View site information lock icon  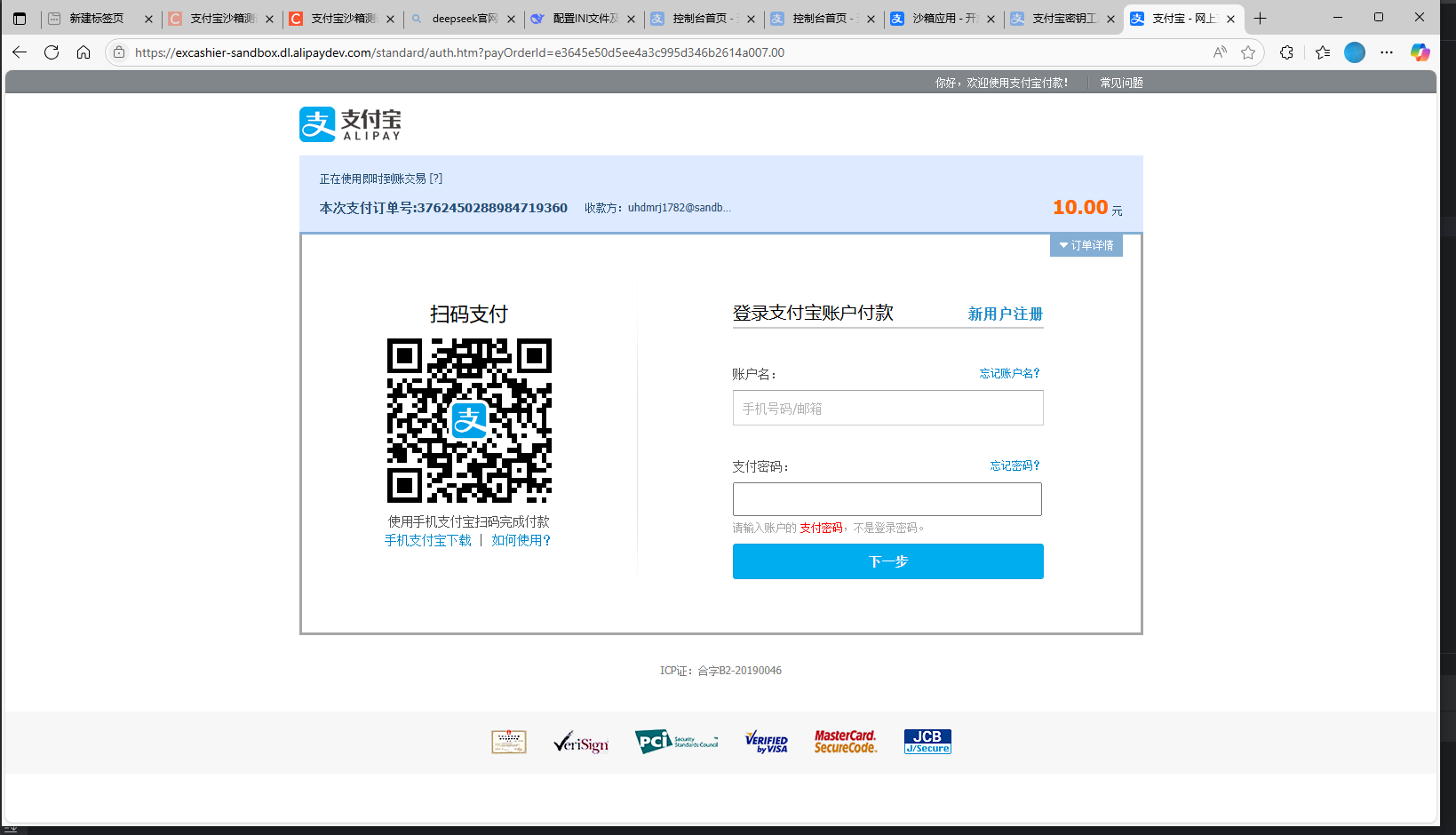[x=119, y=52]
